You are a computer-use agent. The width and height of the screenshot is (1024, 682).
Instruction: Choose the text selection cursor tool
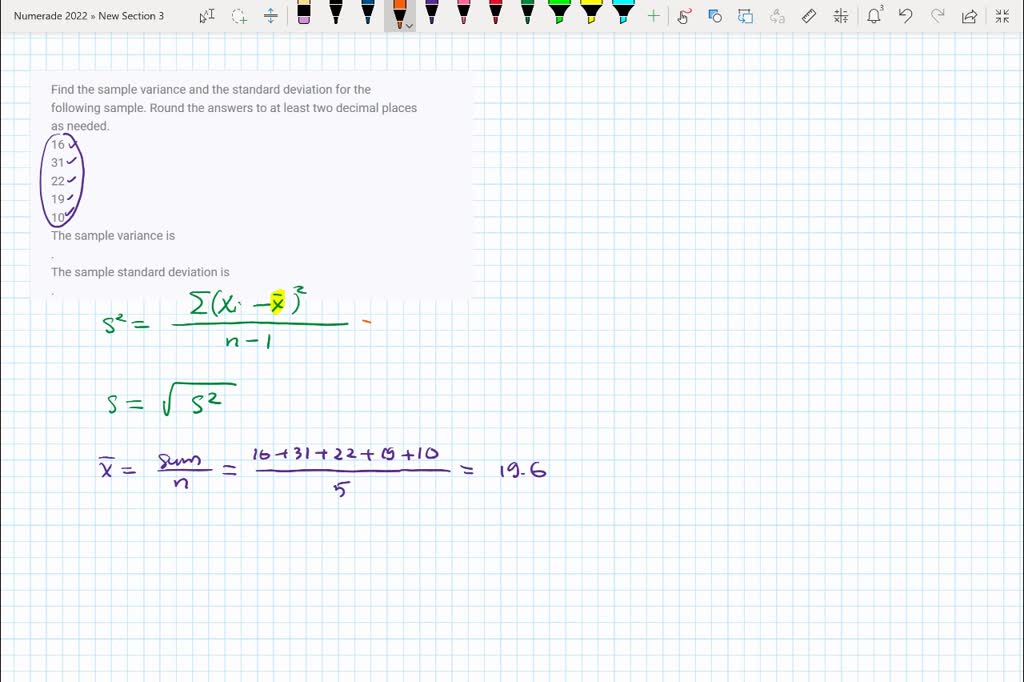[x=207, y=15]
